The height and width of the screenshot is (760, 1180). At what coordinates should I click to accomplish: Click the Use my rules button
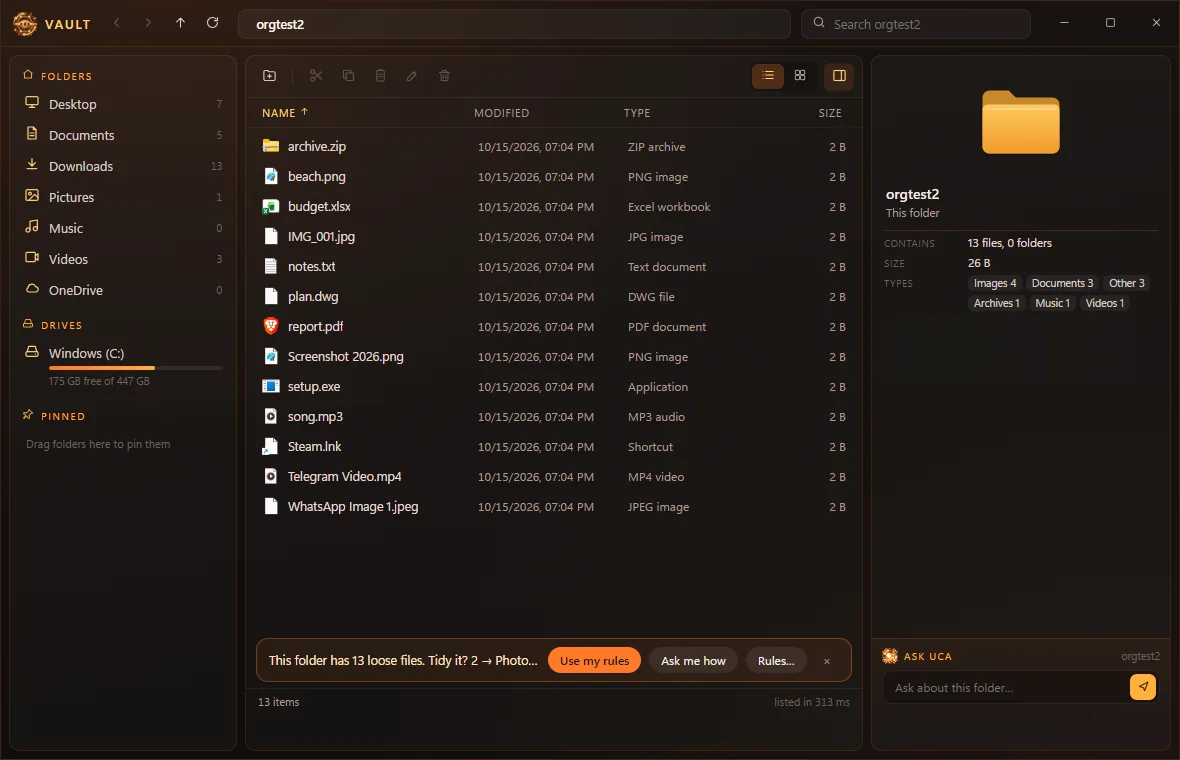click(x=595, y=661)
